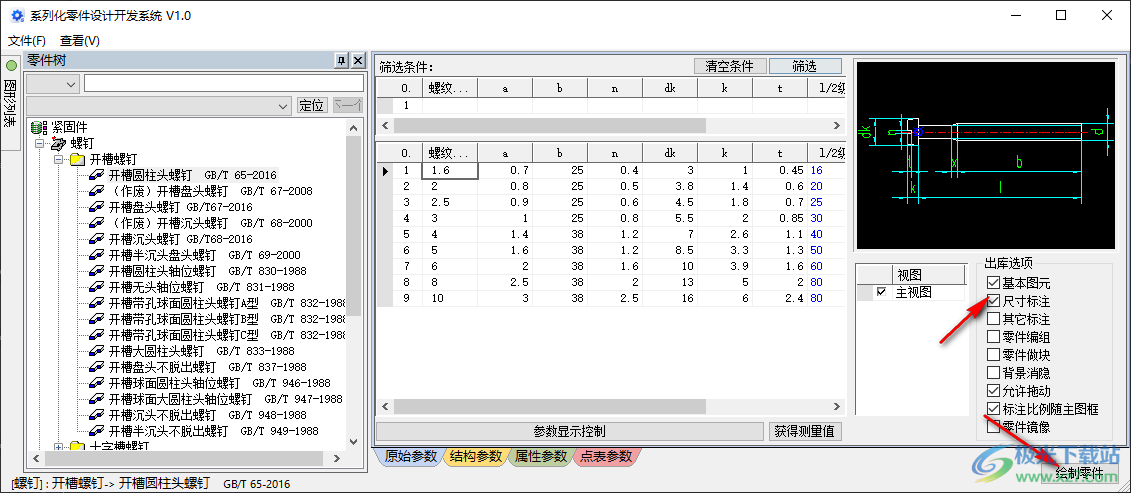Click the part icon for 开槽沉头不脱出螺钉
Image resolution: width=1131 pixels, height=493 pixels.
click(x=97, y=415)
